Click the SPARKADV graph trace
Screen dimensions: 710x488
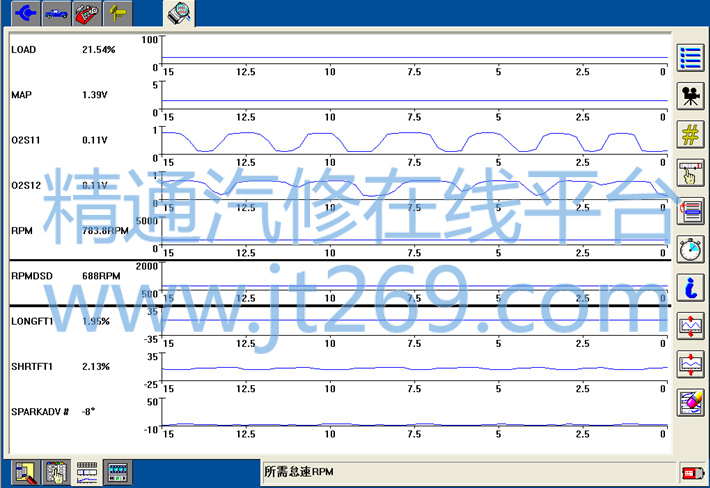click(415, 425)
